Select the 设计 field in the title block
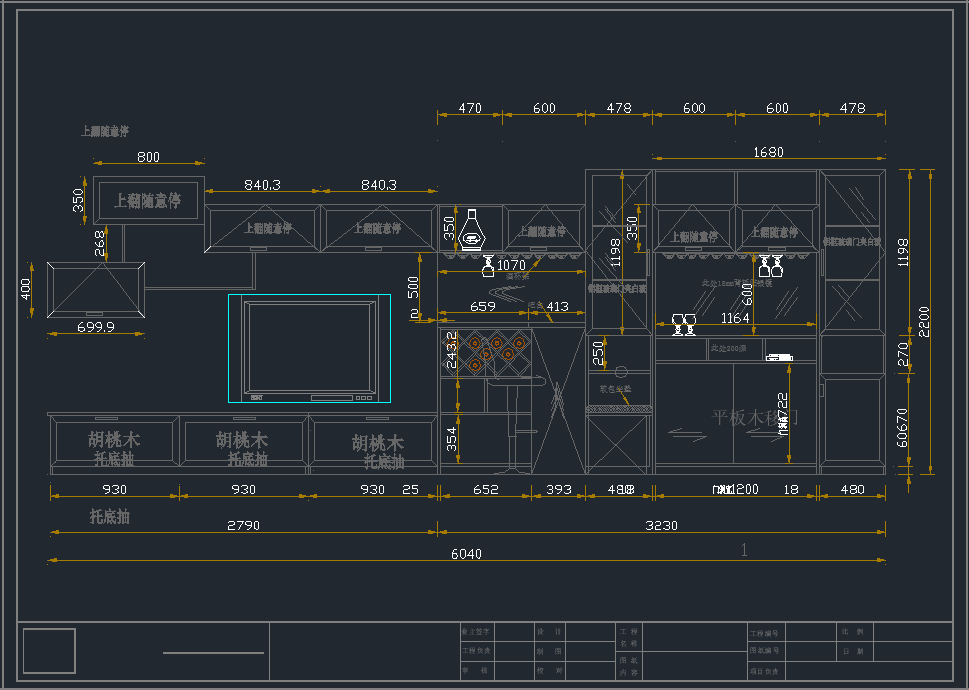 pos(549,632)
